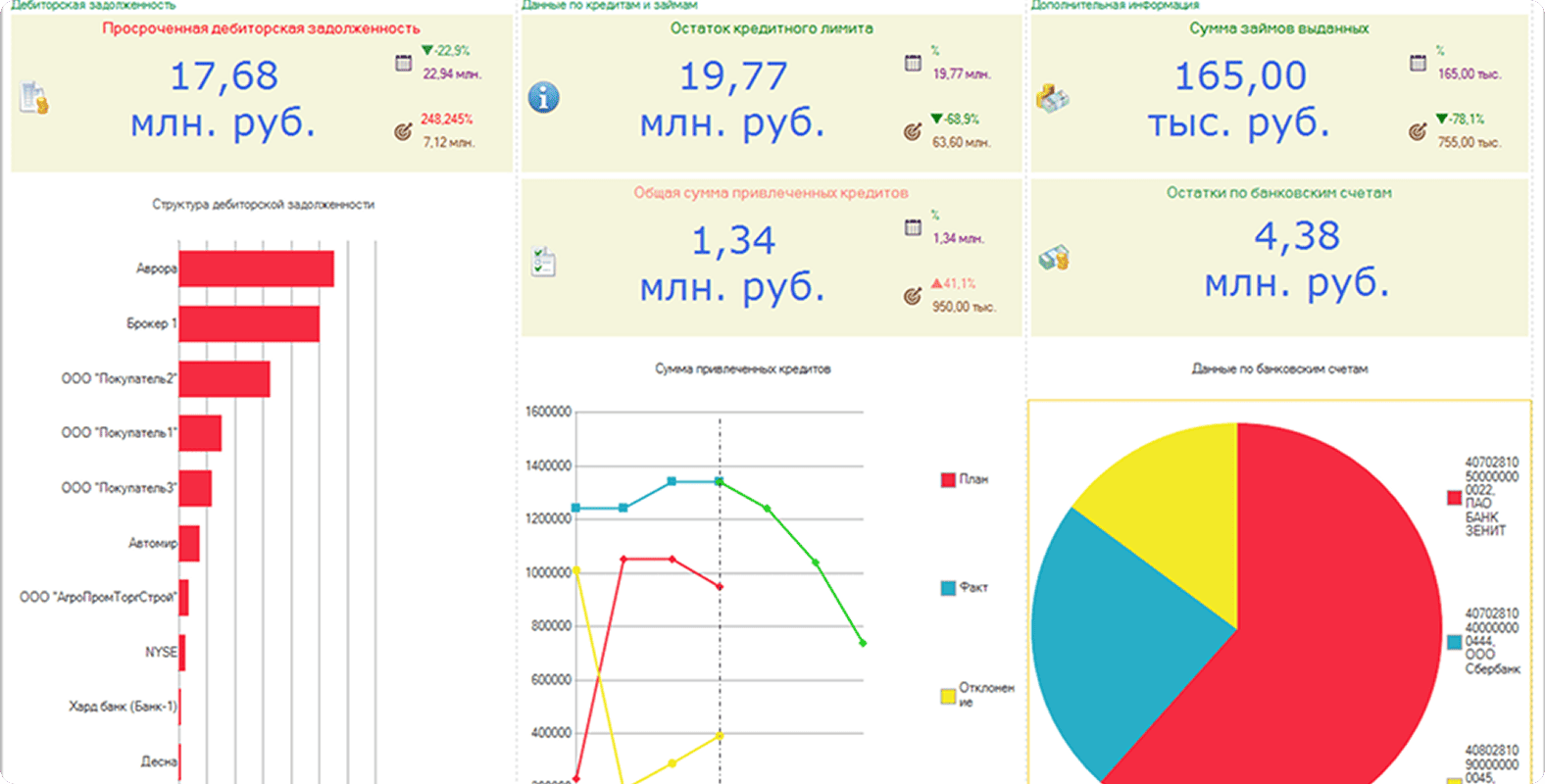Click calendar icon in issued loans card
1545x784 pixels.
1418,63
